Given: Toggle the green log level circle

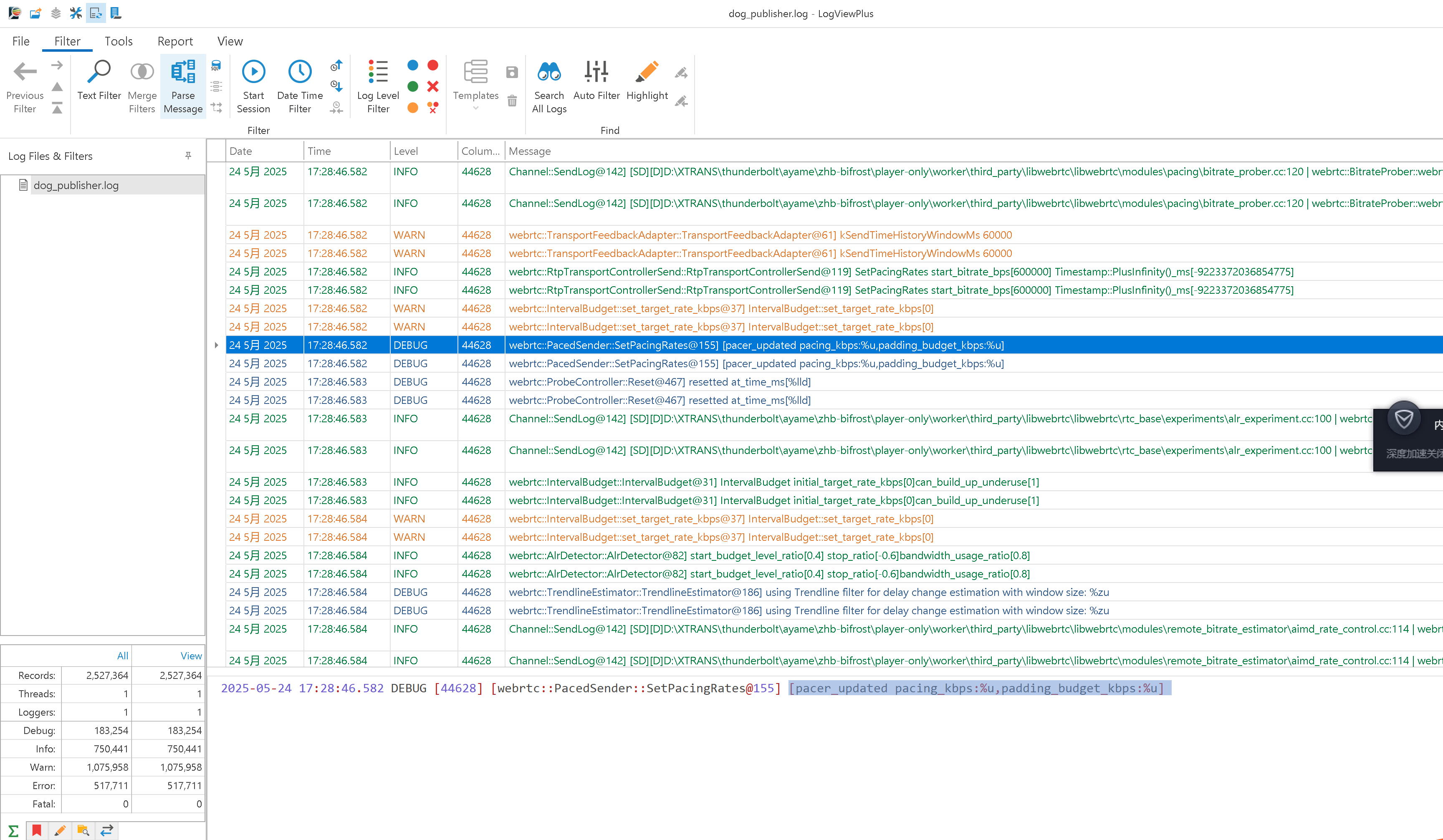Looking at the screenshot, I should tap(412, 86).
